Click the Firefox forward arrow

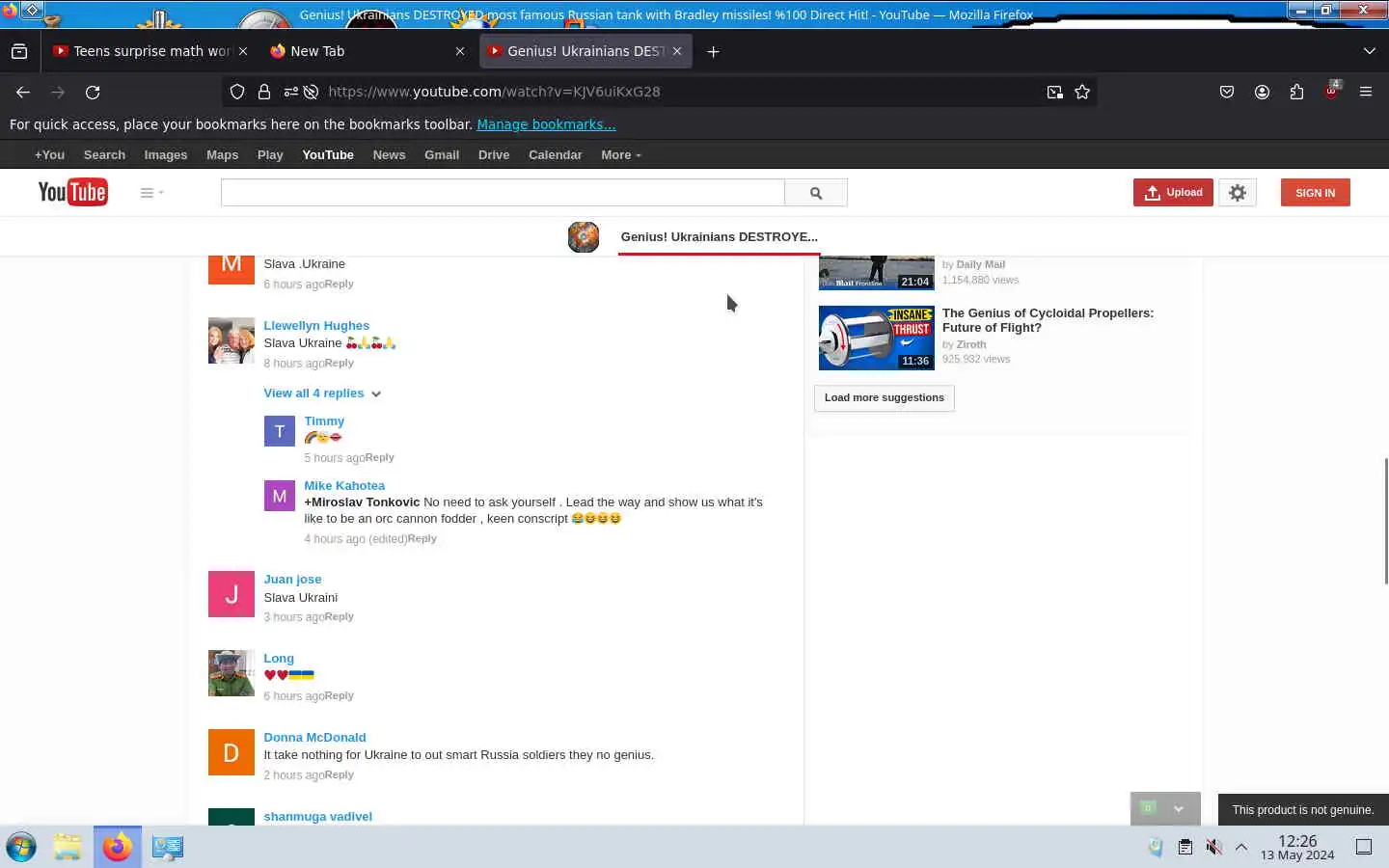click(58, 92)
